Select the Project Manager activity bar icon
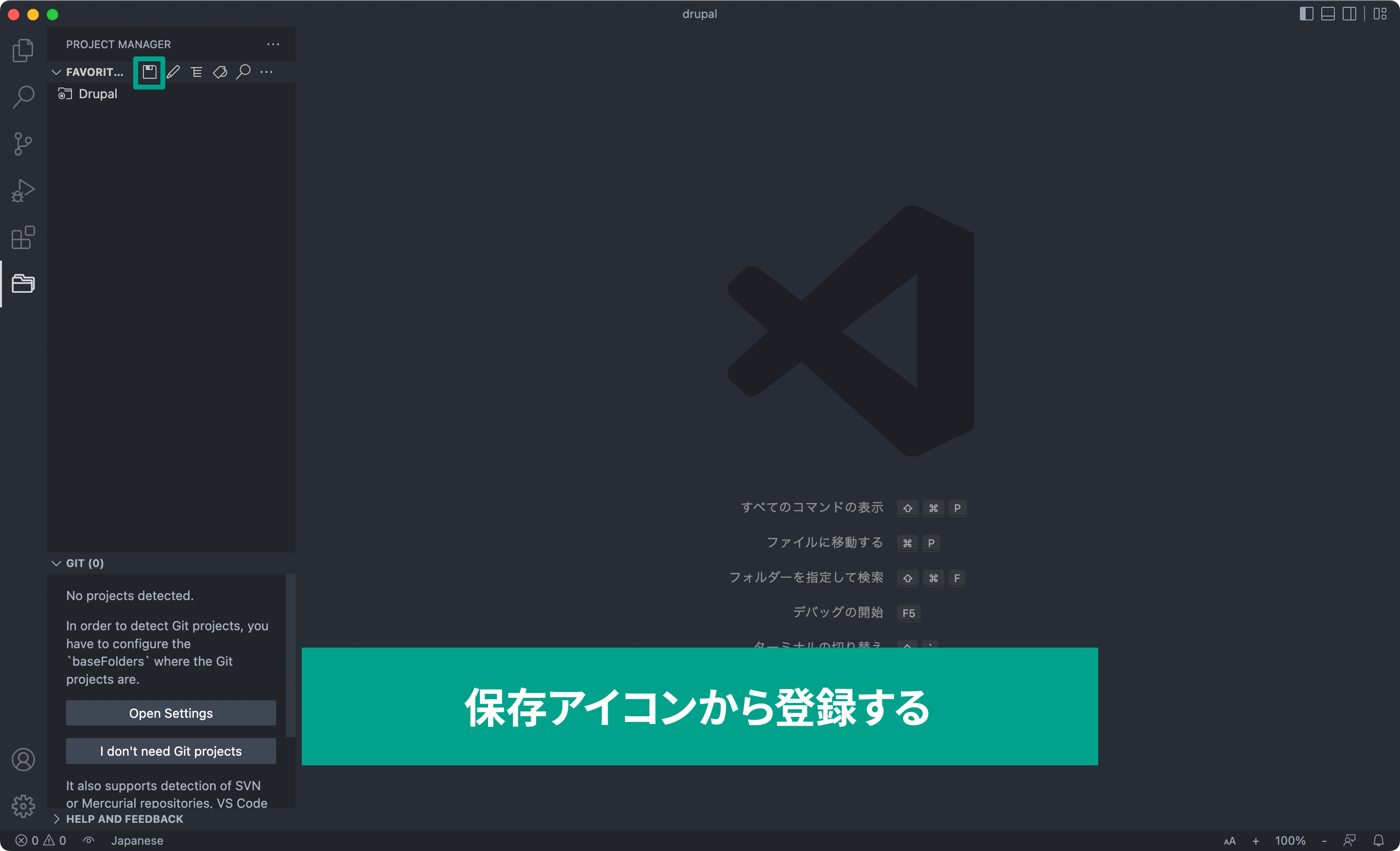This screenshot has width=1400, height=851. [x=23, y=283]
